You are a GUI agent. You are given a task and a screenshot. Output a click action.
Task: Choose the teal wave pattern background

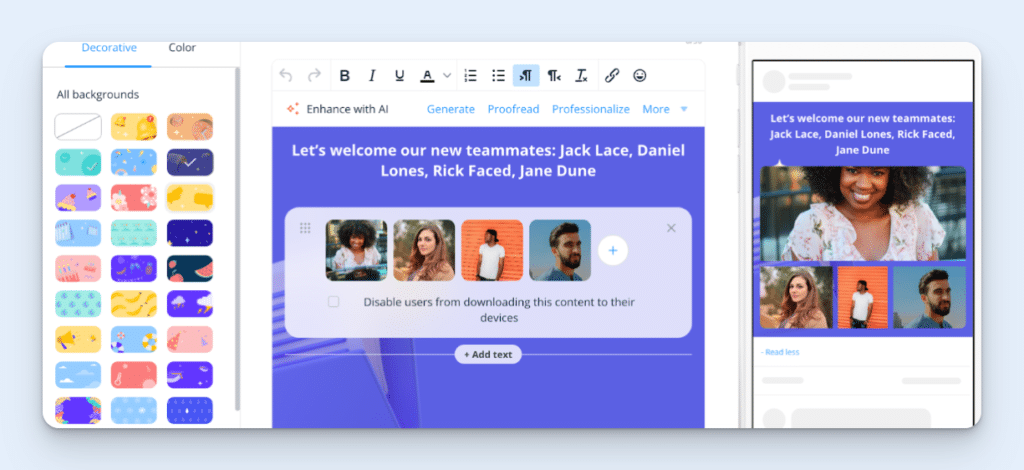[x=134, y=232]
